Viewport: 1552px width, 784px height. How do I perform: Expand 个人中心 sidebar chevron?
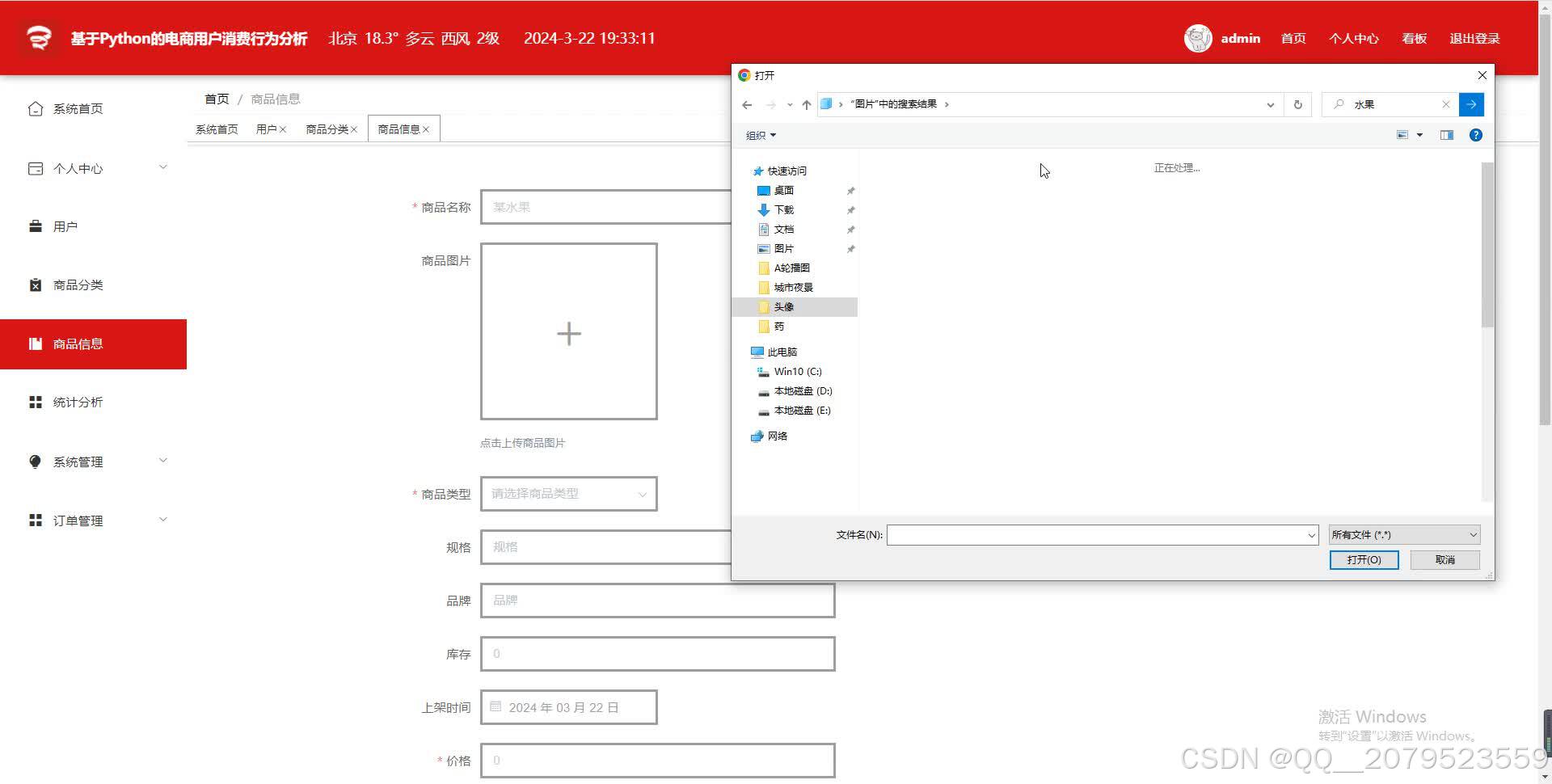pyautogui.click(x=163, y=167)
